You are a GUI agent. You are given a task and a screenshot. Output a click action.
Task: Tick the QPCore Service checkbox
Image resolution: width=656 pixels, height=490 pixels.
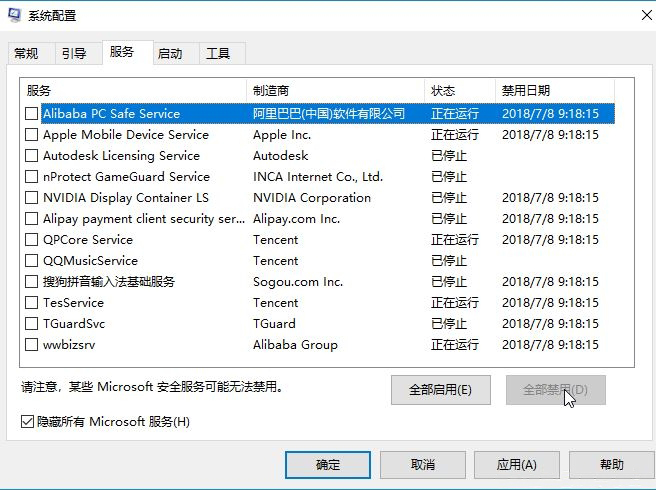pyautogui.click(x=31, y=239)
